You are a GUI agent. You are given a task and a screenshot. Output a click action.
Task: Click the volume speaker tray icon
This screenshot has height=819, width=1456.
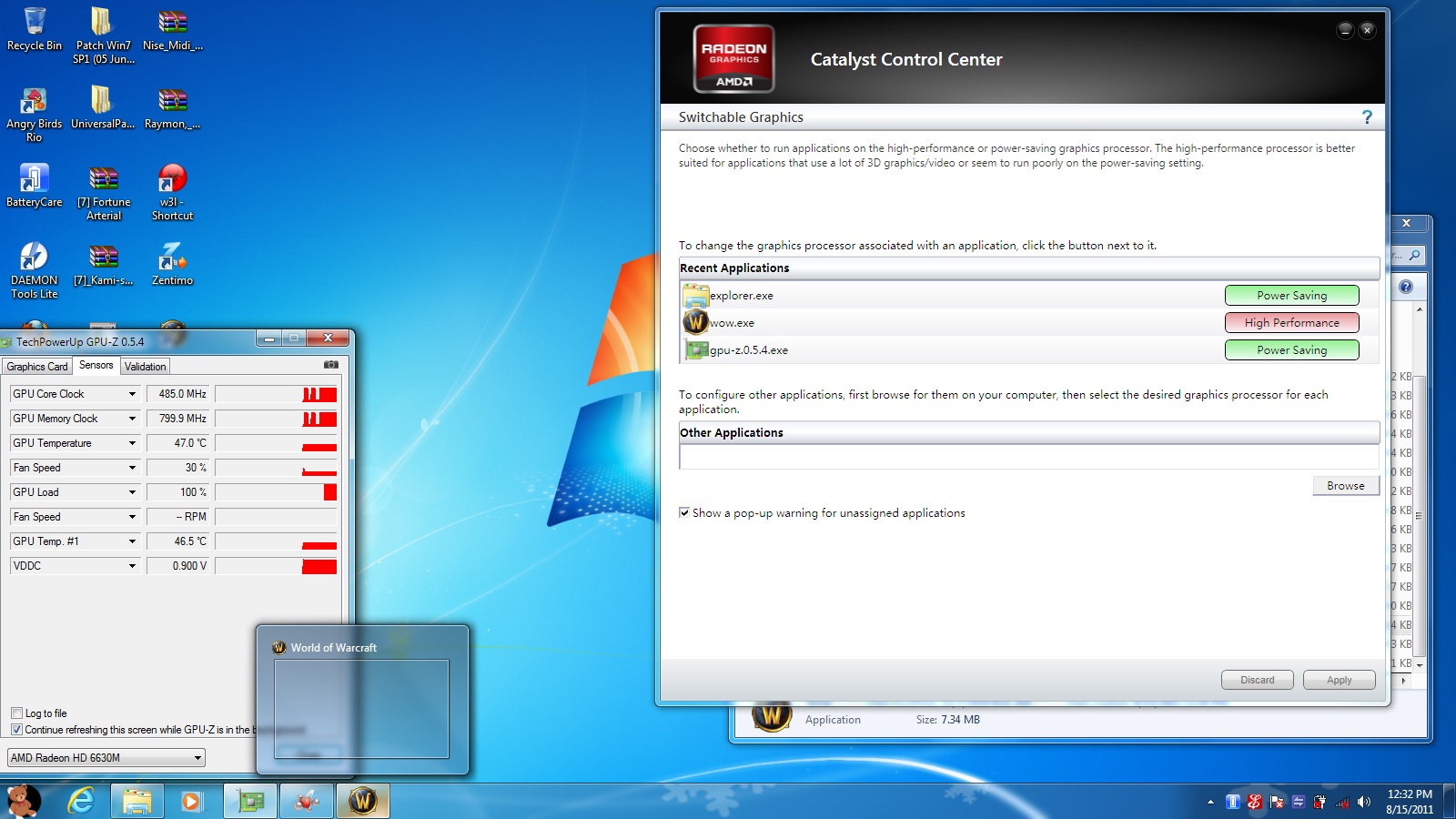pos(1363,802)
